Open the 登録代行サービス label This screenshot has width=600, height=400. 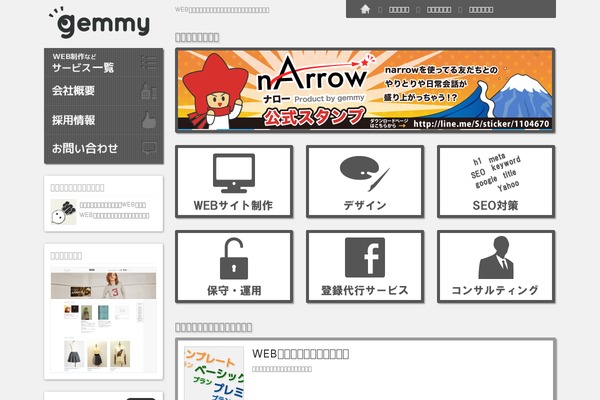coord(365,291)
